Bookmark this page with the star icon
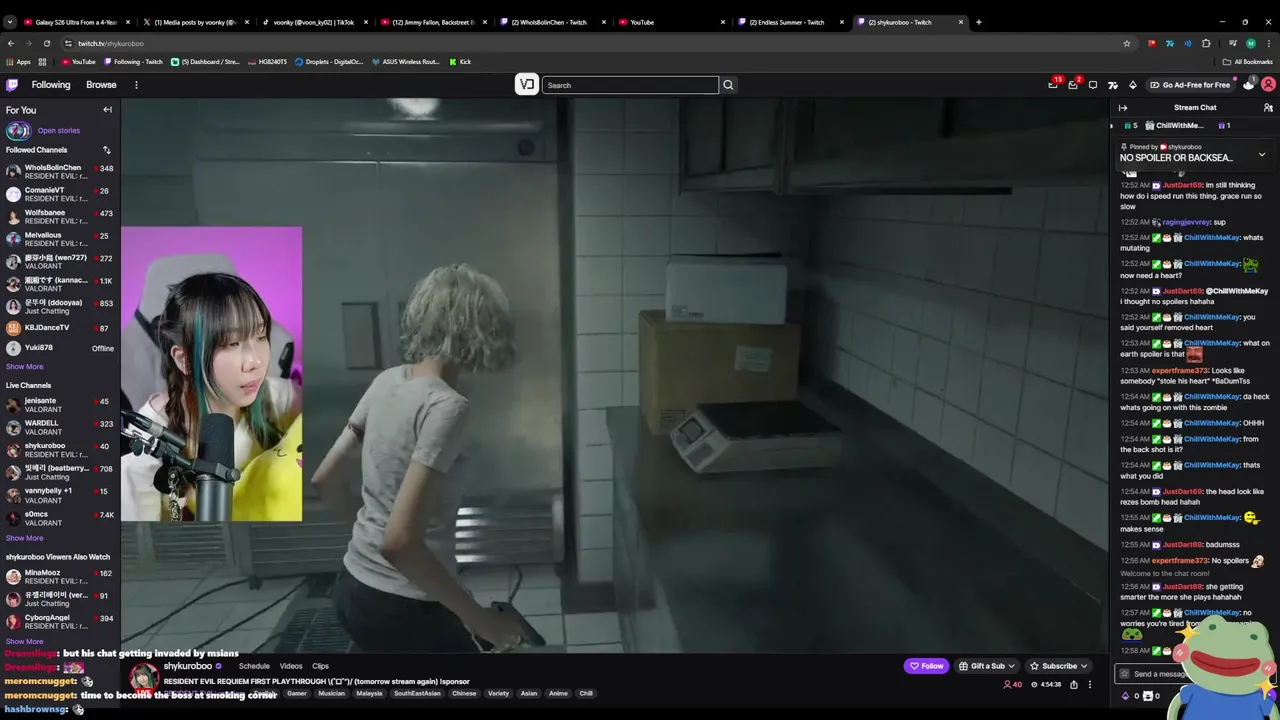 1126,43
